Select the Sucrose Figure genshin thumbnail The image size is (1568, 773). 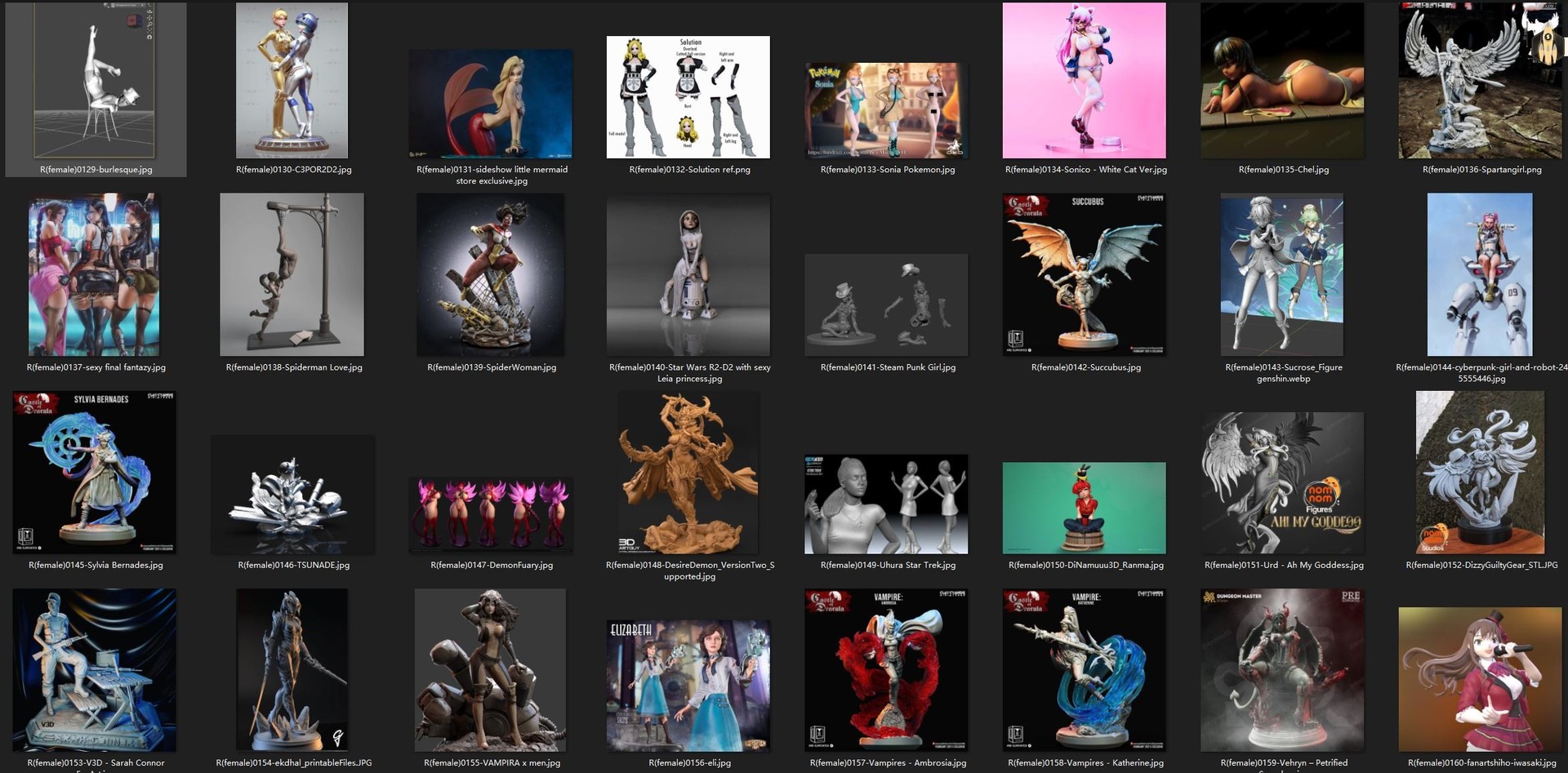[1282, 274]
